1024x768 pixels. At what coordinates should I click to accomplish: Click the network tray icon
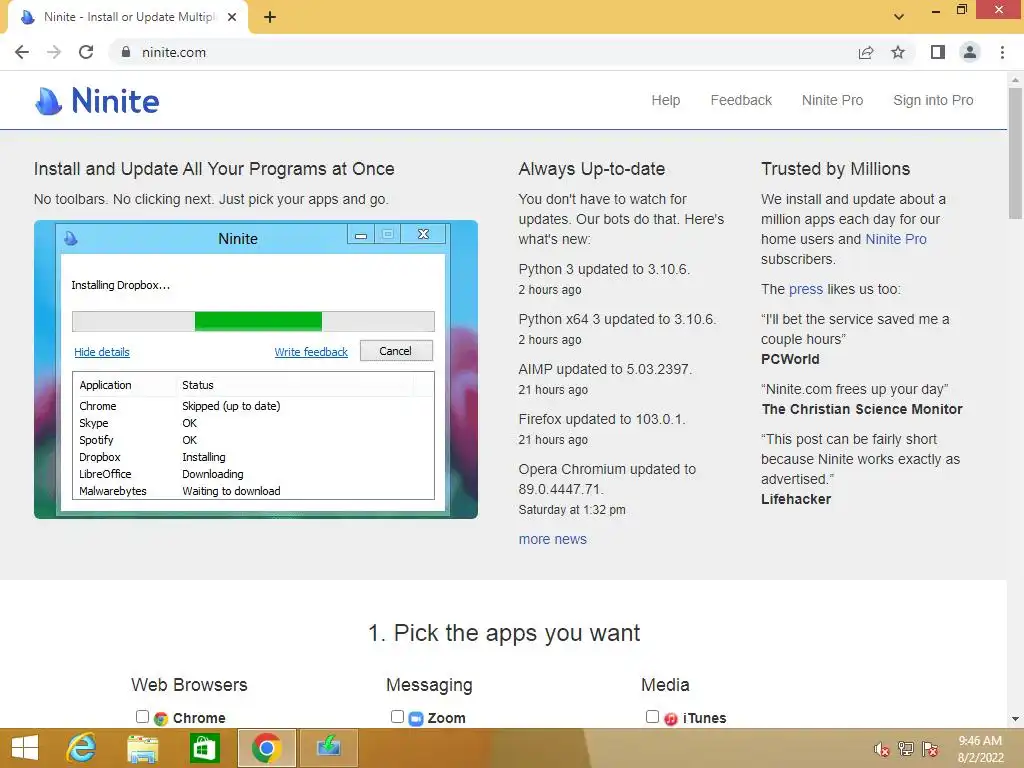coord(906,749)
